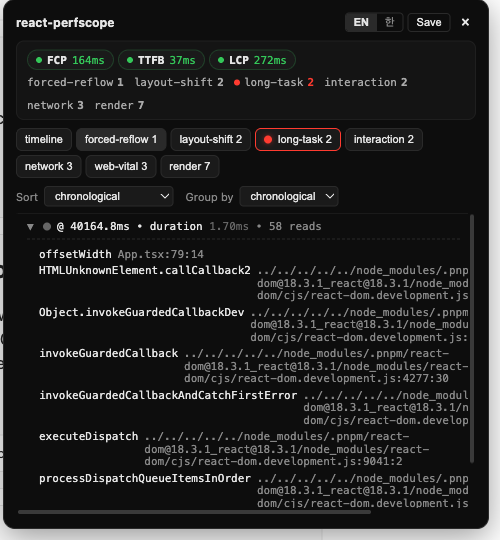The width and height of the screenshot is (500, 540).
Task: Click the offsetWidth stack entry
Action: click(x=75, y=254)
